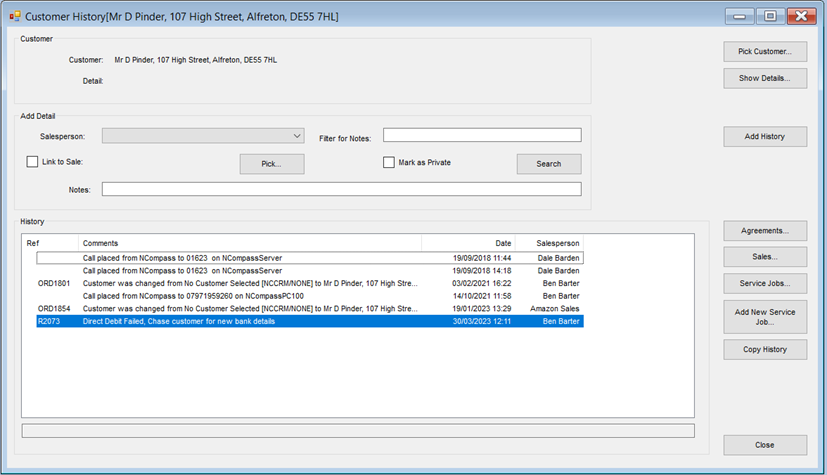Image resolution: width=827 pixels, height=475 pixels.
Task: Click the Pick button beside Link to Sale
Action: [x=271, y=164]
